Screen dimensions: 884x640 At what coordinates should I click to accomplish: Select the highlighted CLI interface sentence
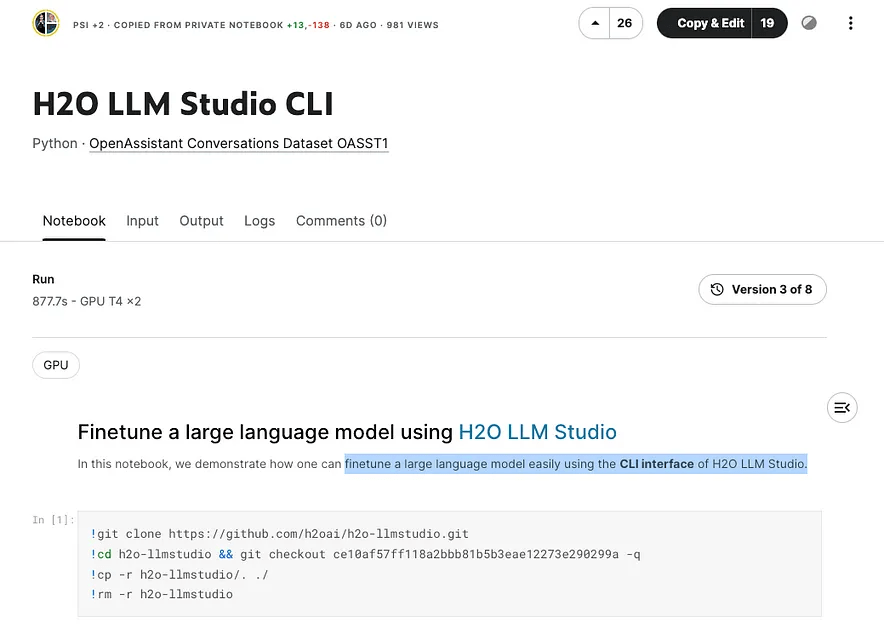click(x=575, y=464)
